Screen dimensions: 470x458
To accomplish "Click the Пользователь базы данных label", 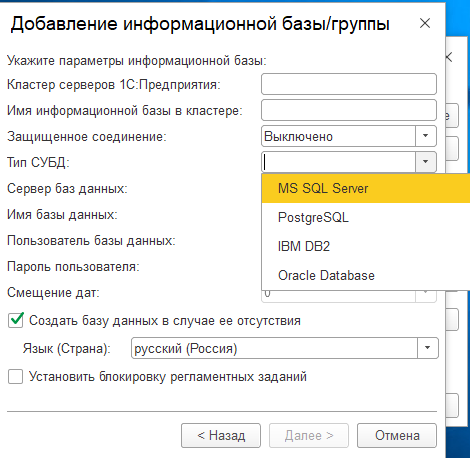I will click(x=91, y=241).
